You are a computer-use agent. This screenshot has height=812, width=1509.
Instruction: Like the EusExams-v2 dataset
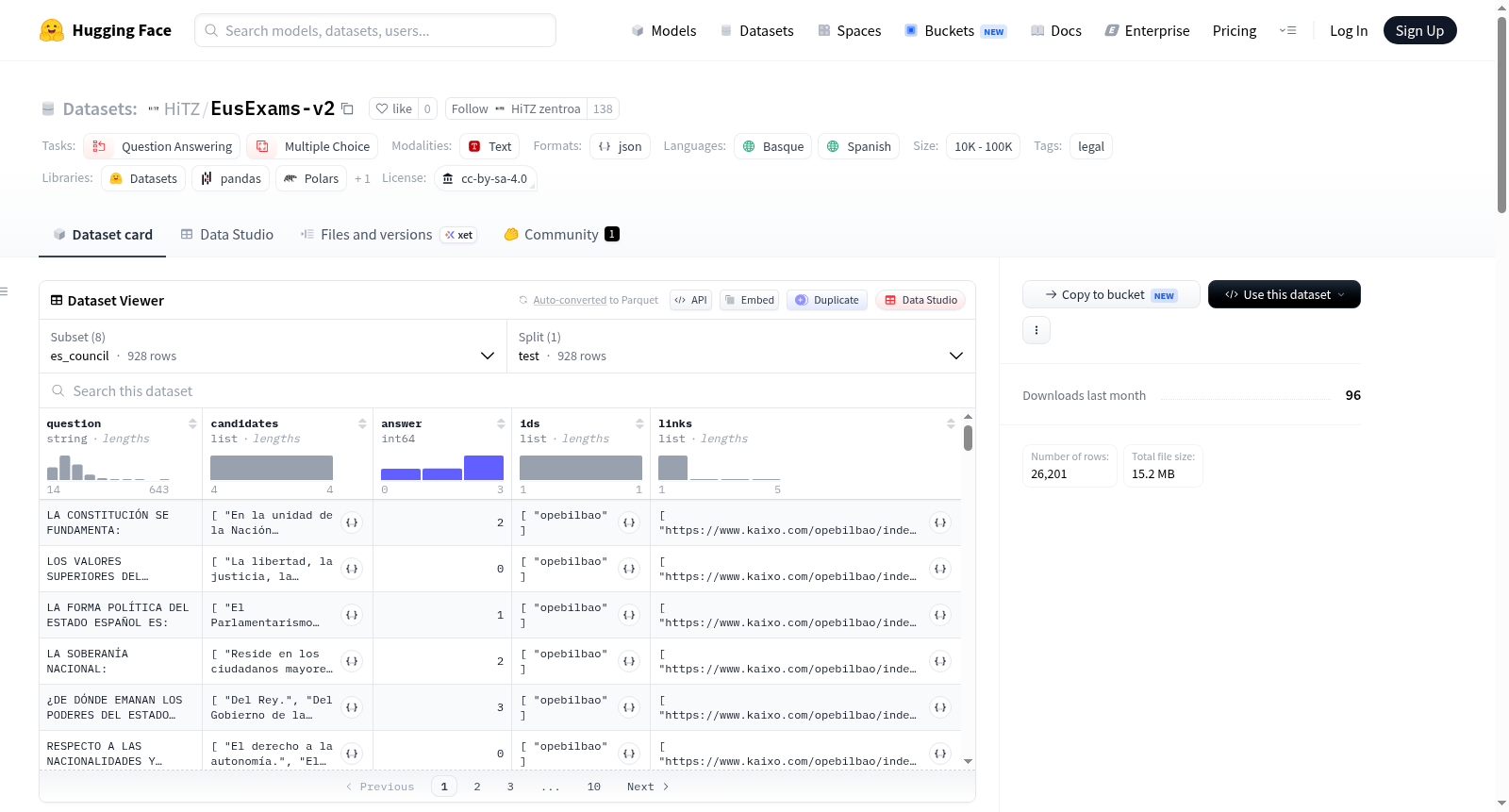coord(393,108)
